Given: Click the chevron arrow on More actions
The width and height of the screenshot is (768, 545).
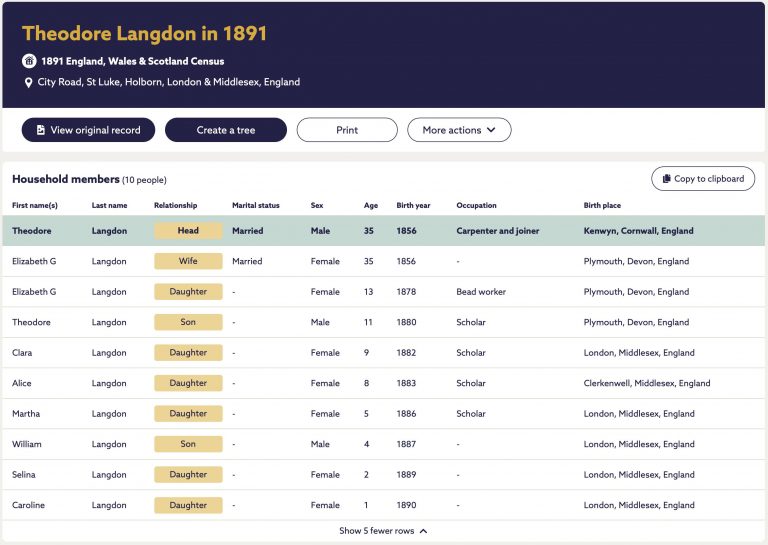Looking at the screenshot, I should 491,130.
